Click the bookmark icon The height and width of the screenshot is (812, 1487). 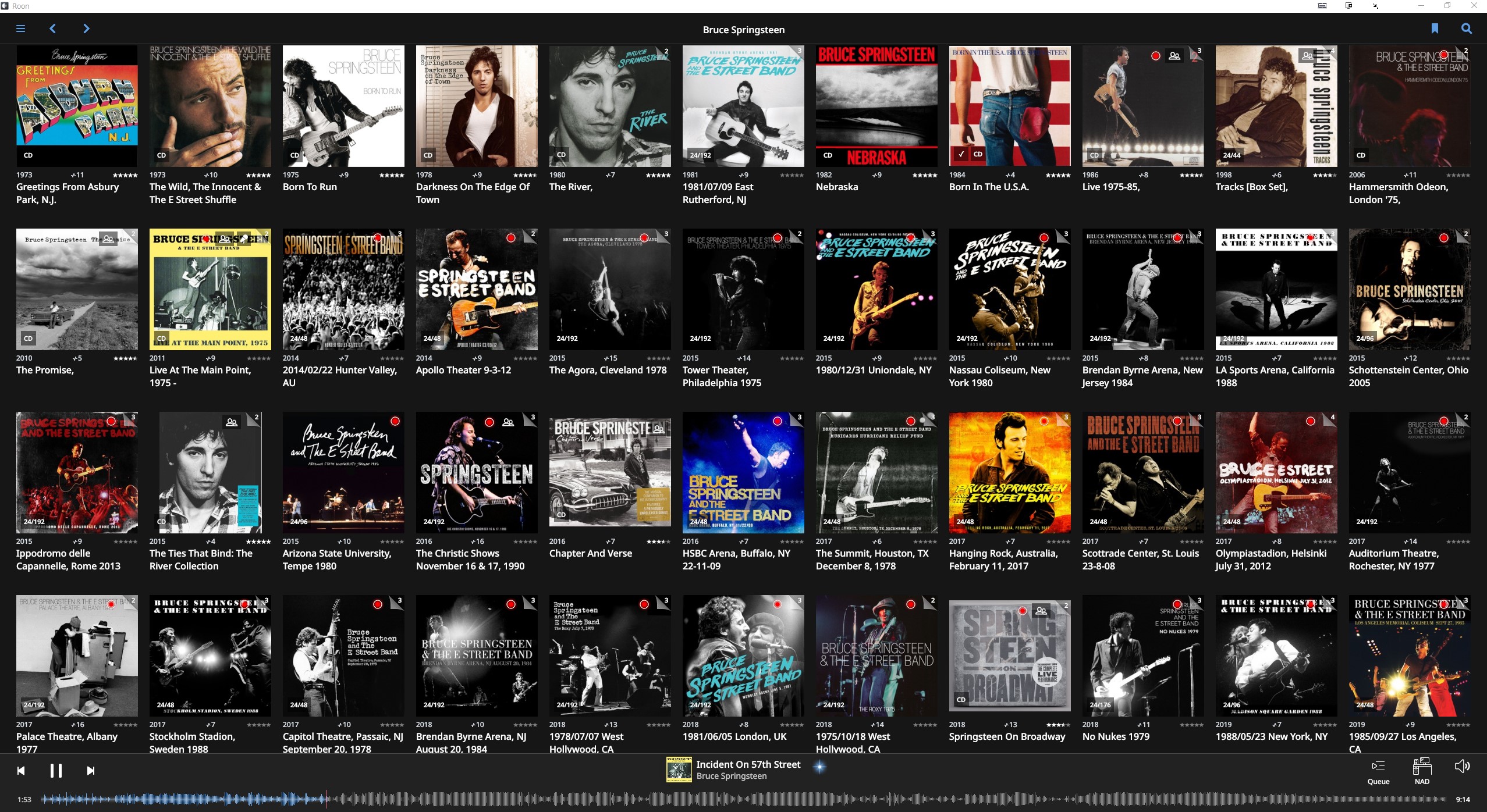pyautogui.click(x=1435, y=29)
